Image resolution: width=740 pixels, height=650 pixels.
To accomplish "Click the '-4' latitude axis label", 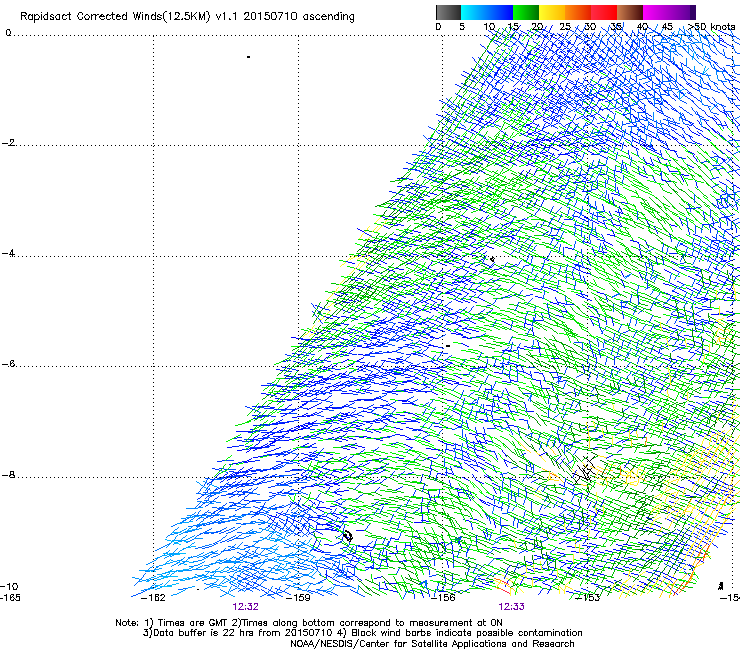I will (8, 253).
